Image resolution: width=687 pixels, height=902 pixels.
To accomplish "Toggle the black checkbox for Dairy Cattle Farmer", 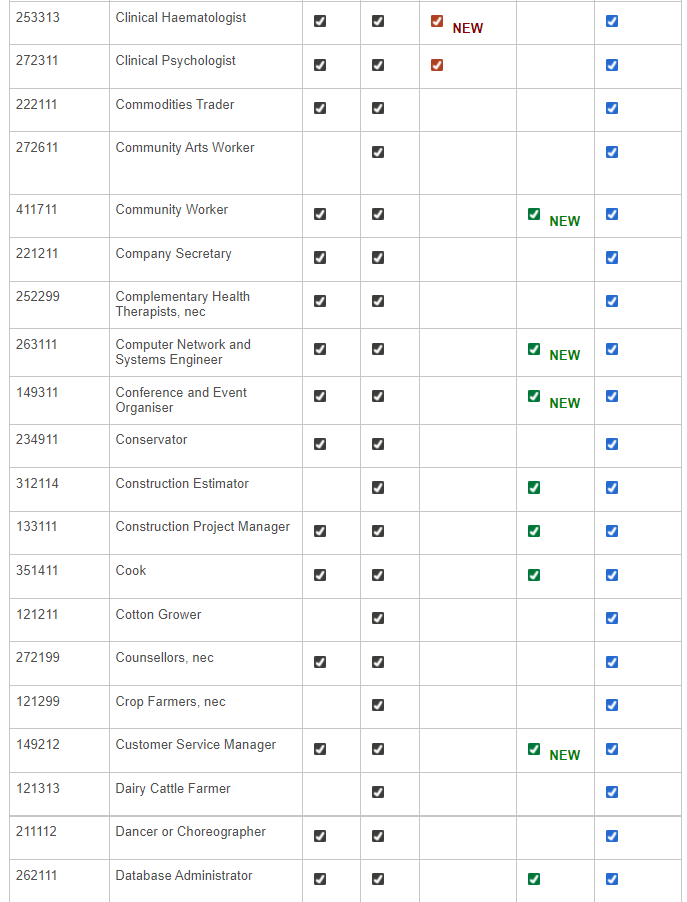I will point(378,792).
